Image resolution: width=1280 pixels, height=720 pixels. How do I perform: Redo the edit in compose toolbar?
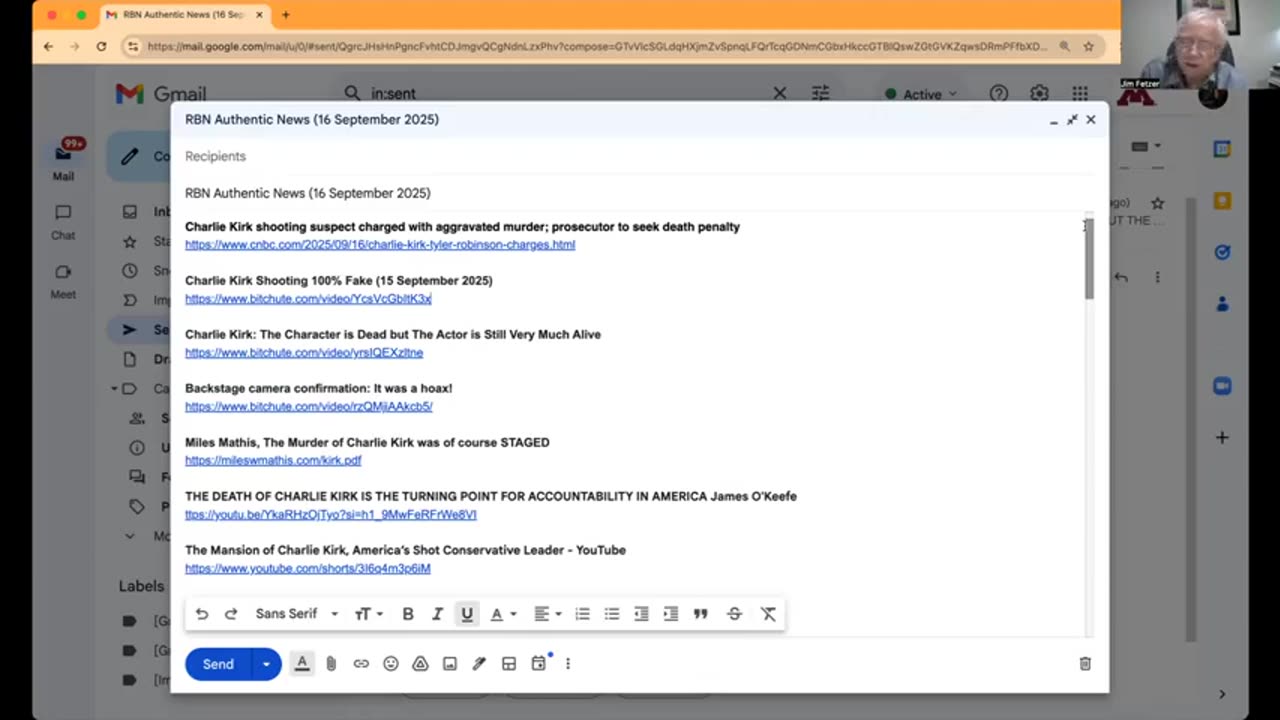click(x=231, y=614)
